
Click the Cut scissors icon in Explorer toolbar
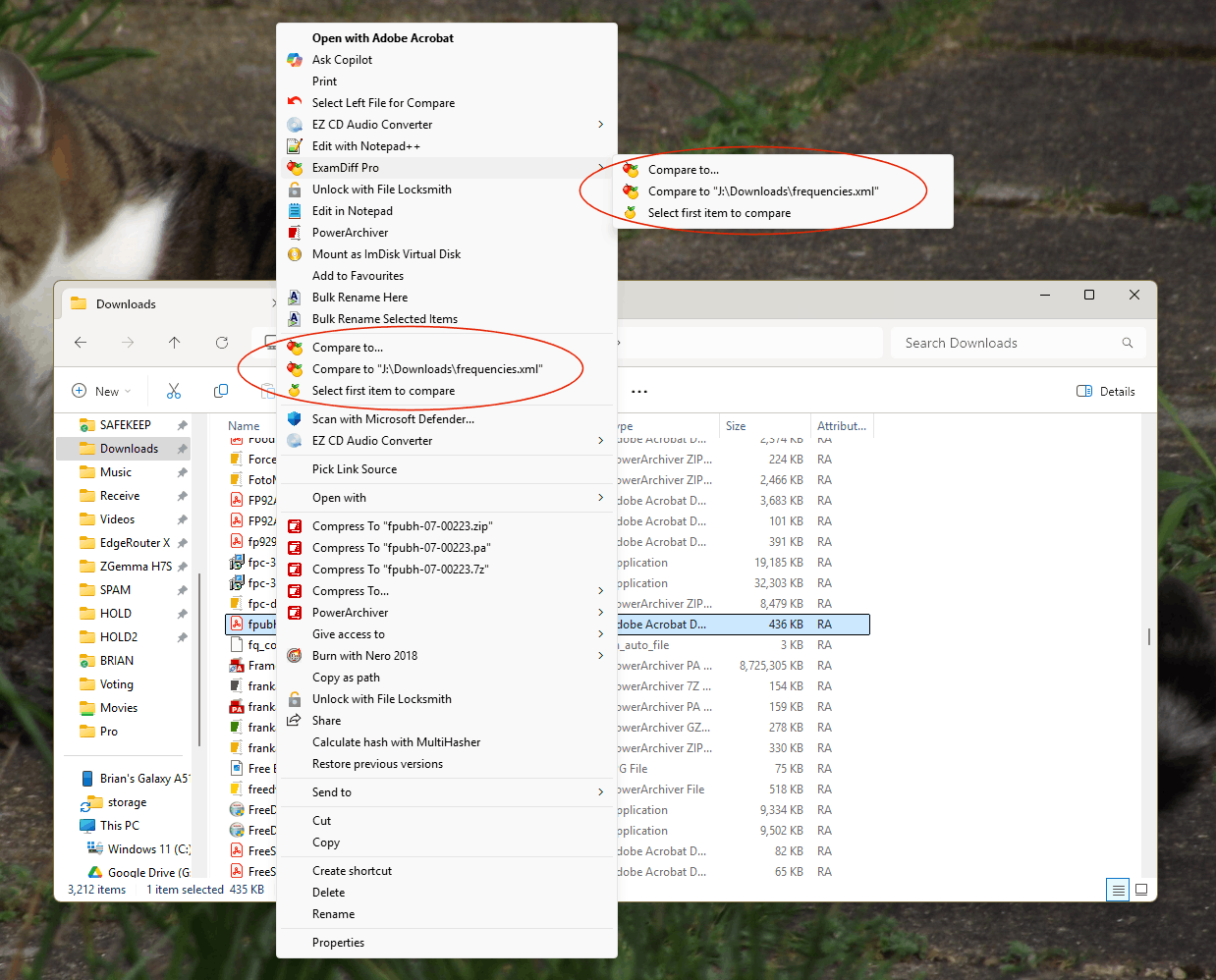point(174,391)
